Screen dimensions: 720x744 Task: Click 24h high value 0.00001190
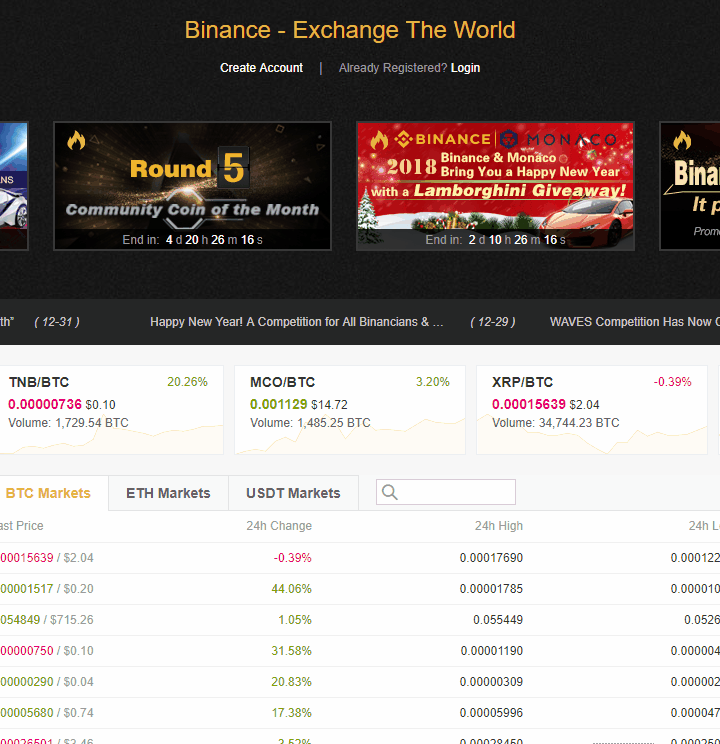point(492,651)
